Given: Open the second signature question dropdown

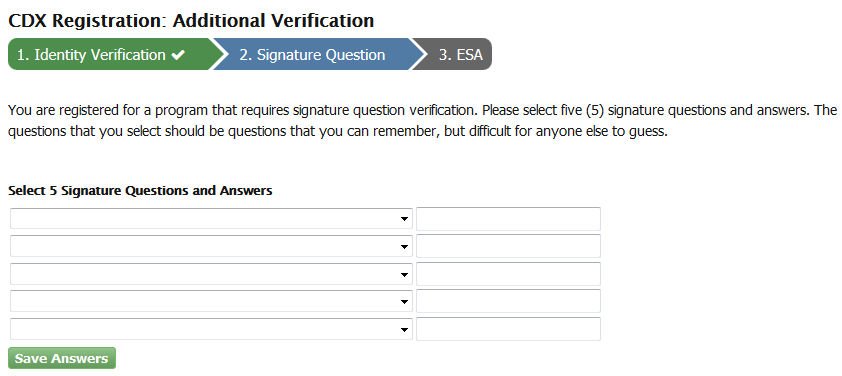Looking at the screenshot, I should click(211, 246).
